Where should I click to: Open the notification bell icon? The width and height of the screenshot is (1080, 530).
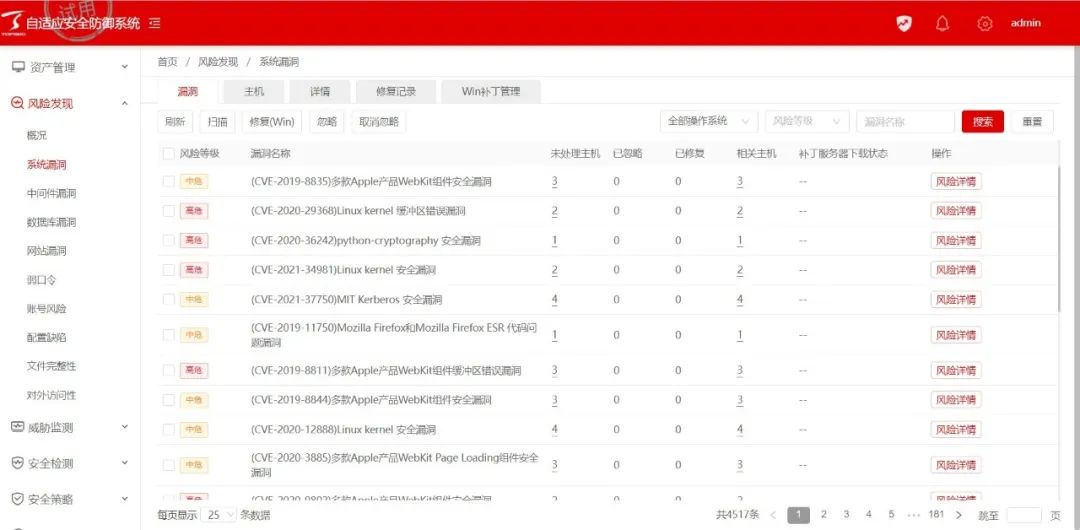[x=942, y=23]
